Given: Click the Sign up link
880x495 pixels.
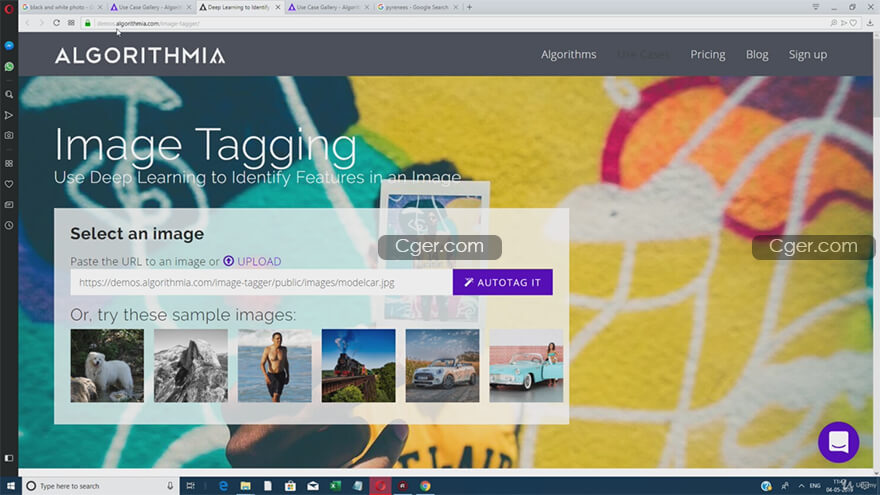Looking at the screenshot, I should (808, 54).
